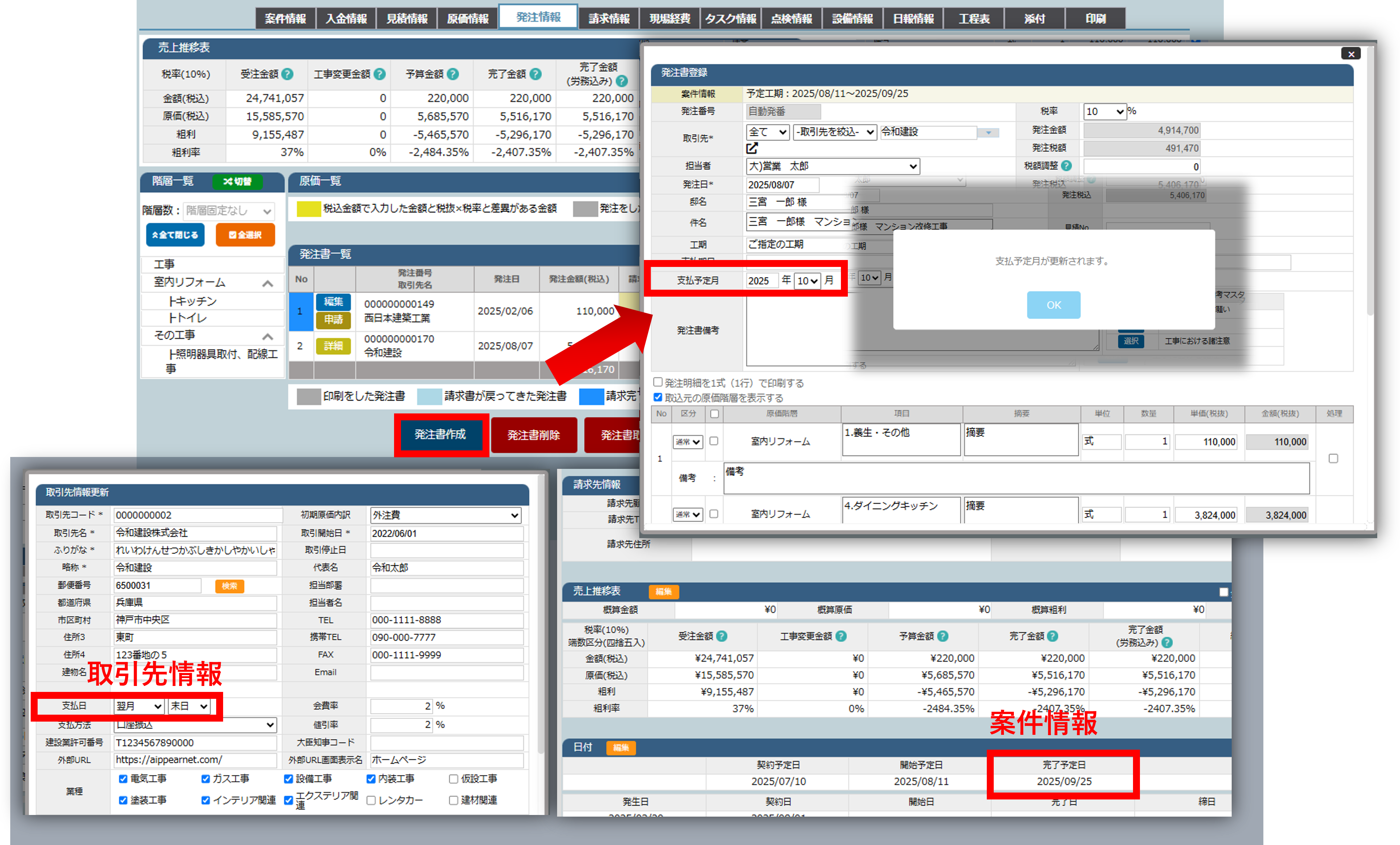Collapse 室内リフォーム tree chevron
Screen dimensions: 1400x845
268,283
